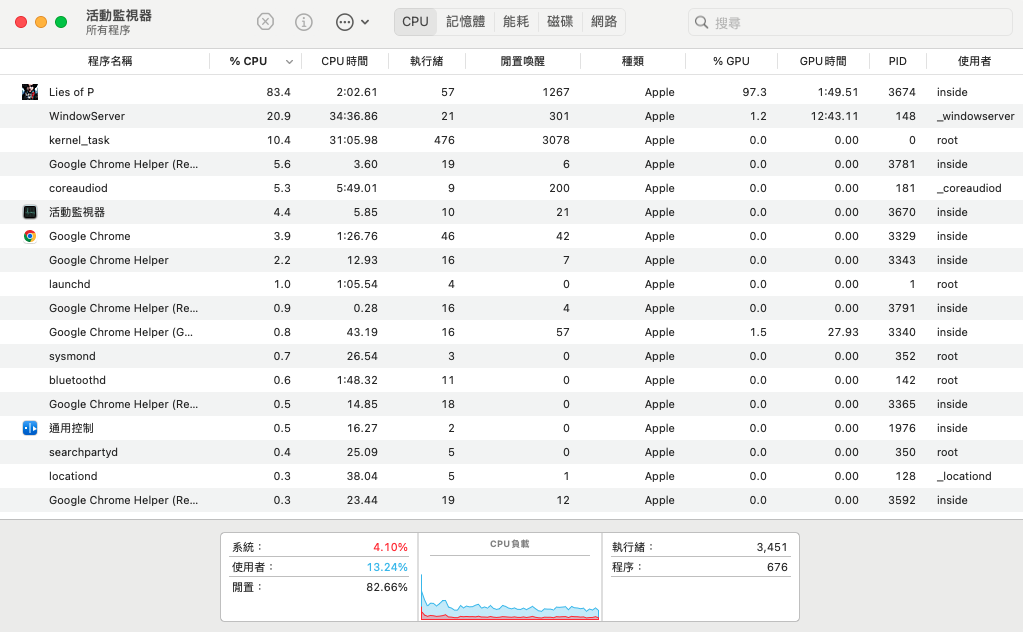Image resolution: width=1023 pixels, height=632 pixels.
Task: Click the _windowserver user cell
Action: [x=975, y=116]
